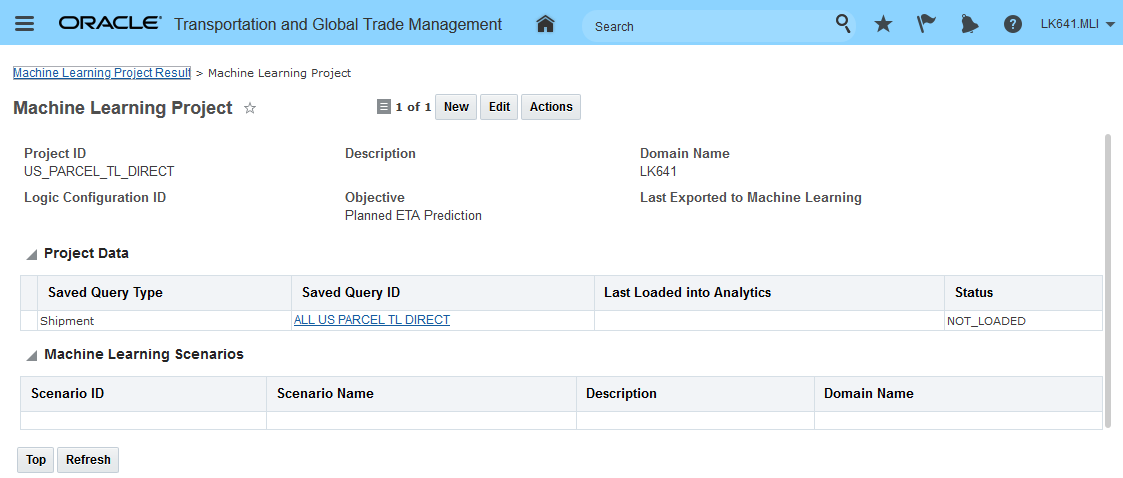Image resolution: width=1123 pixels, height=478 pixels.
Task: Collapse the Machine Learning Scenarios section
Action: coord(32,356)
